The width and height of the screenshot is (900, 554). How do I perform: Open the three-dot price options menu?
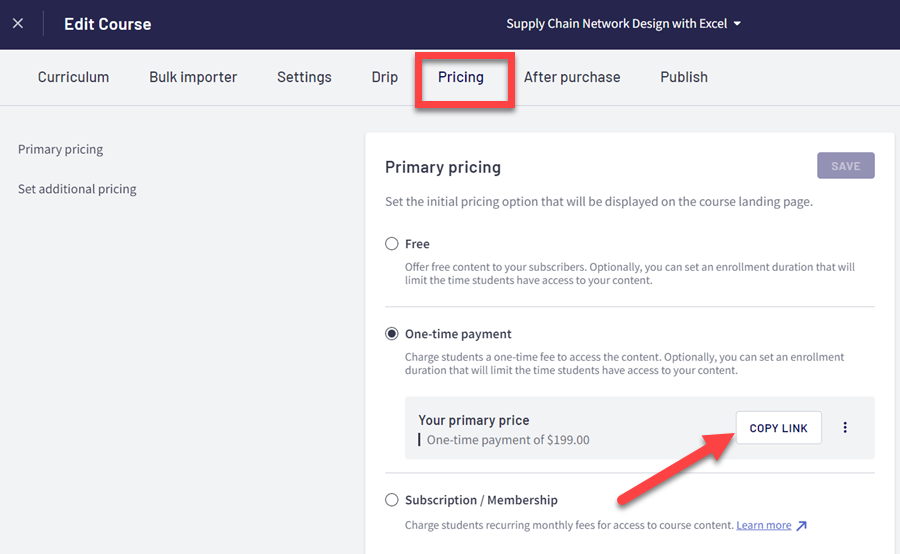(x=845, y=428)
